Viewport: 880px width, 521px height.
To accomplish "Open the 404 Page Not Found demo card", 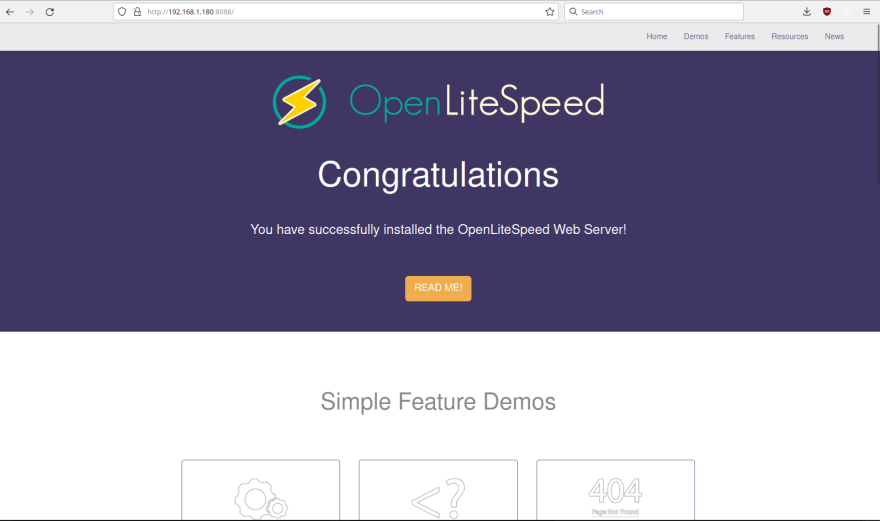I will (x=616, y=491).
